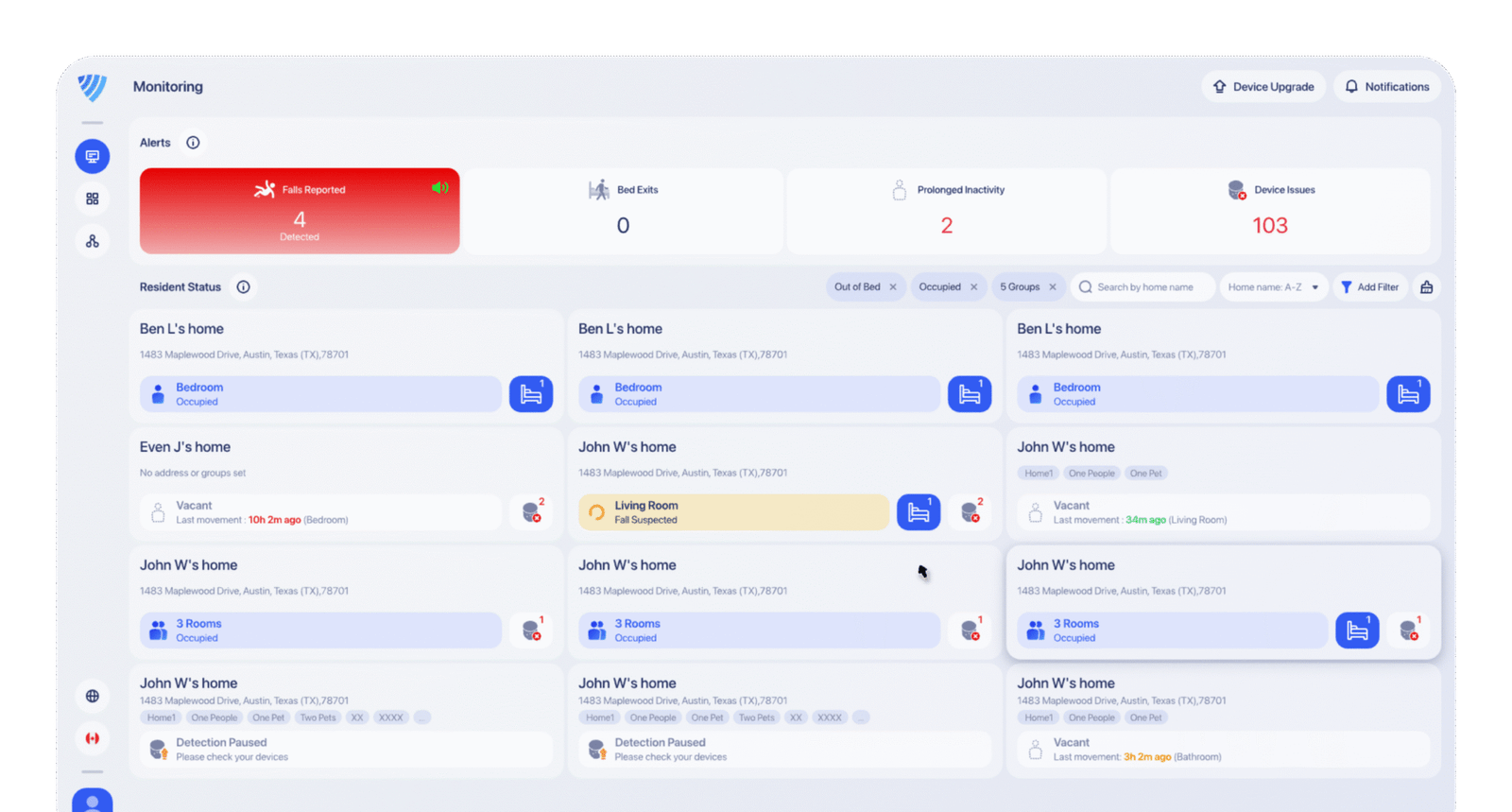This screenshot has height=812, width=1512.
Task: Mute the Falls Reported alert sound
Action: 439,188
